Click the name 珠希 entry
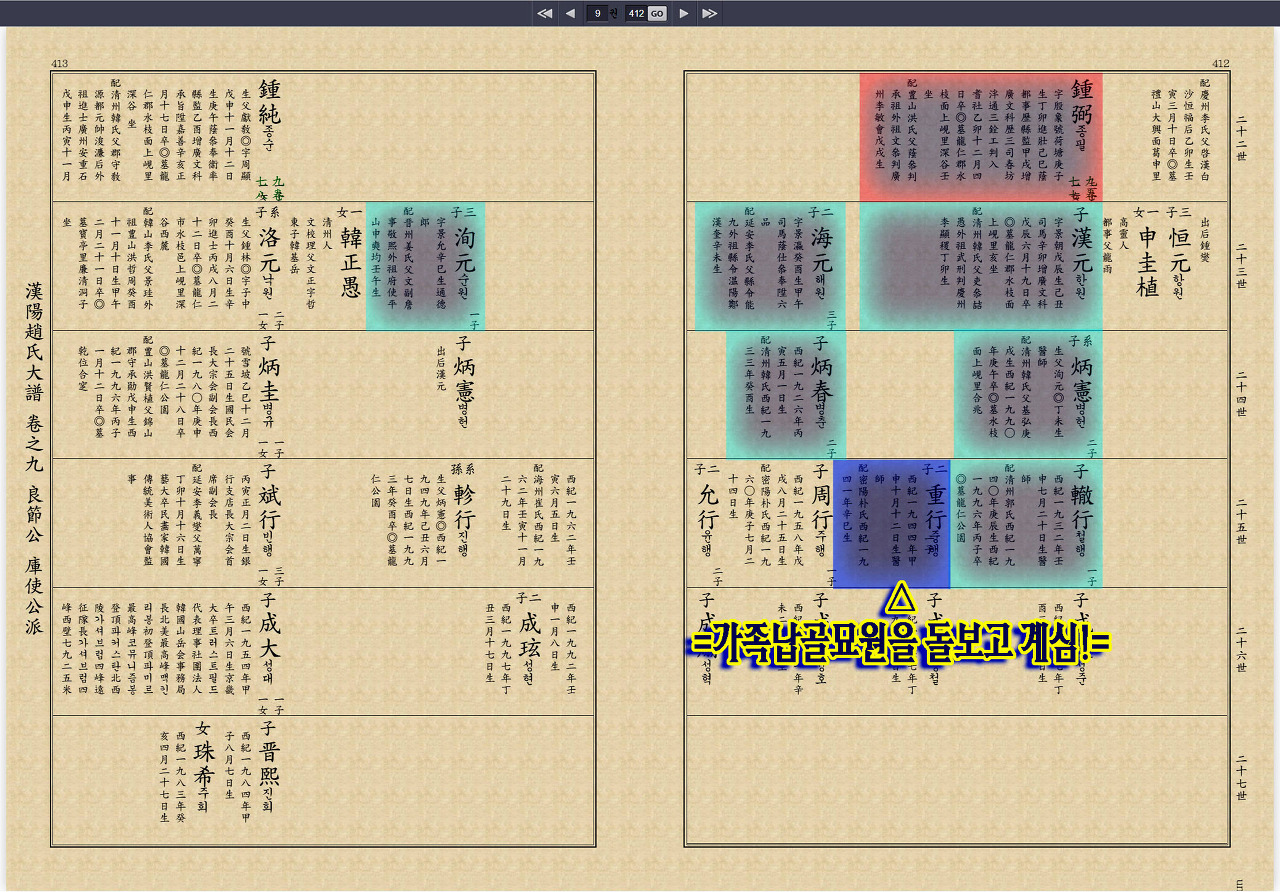1280x892 pixels. pos(205,764)
